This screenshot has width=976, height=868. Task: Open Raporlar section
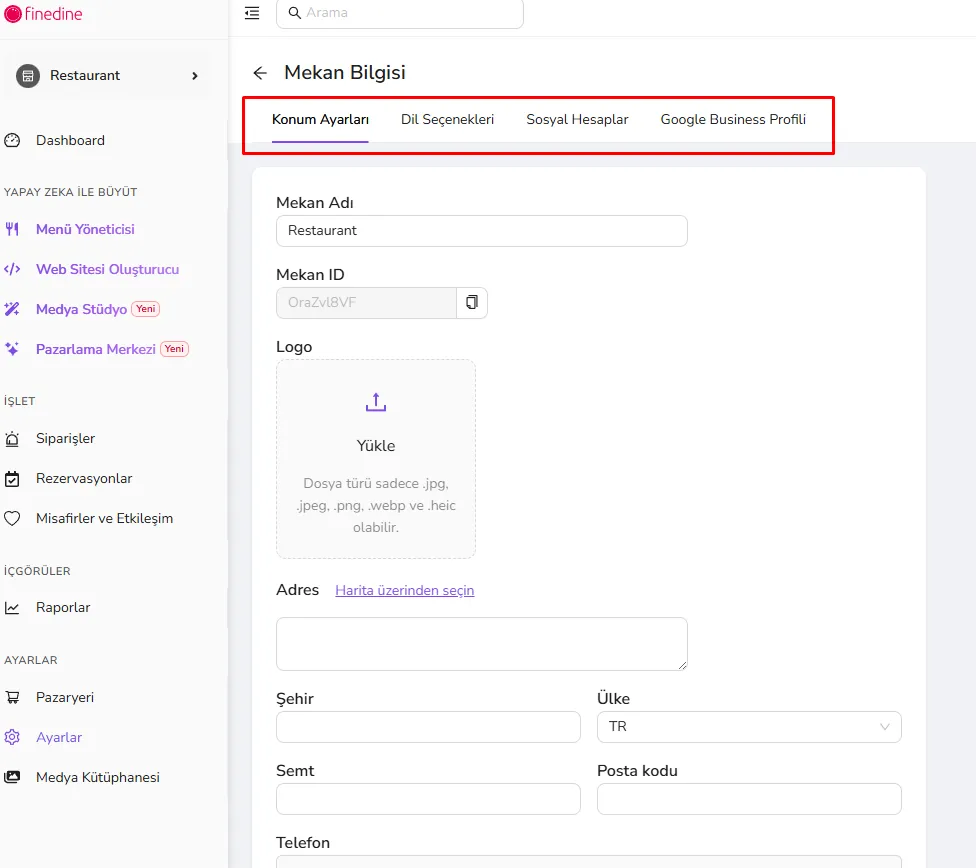63,607
